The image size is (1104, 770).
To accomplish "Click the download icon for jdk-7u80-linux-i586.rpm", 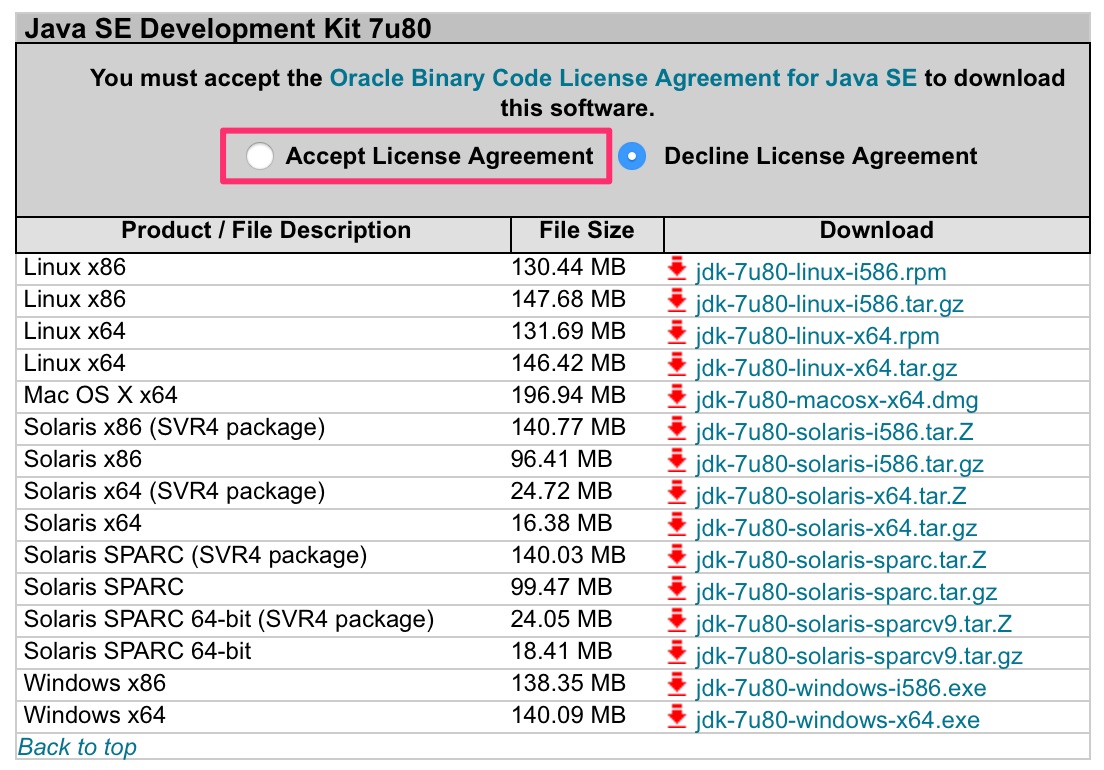I will pyautogui.click(x=676, y=269).
